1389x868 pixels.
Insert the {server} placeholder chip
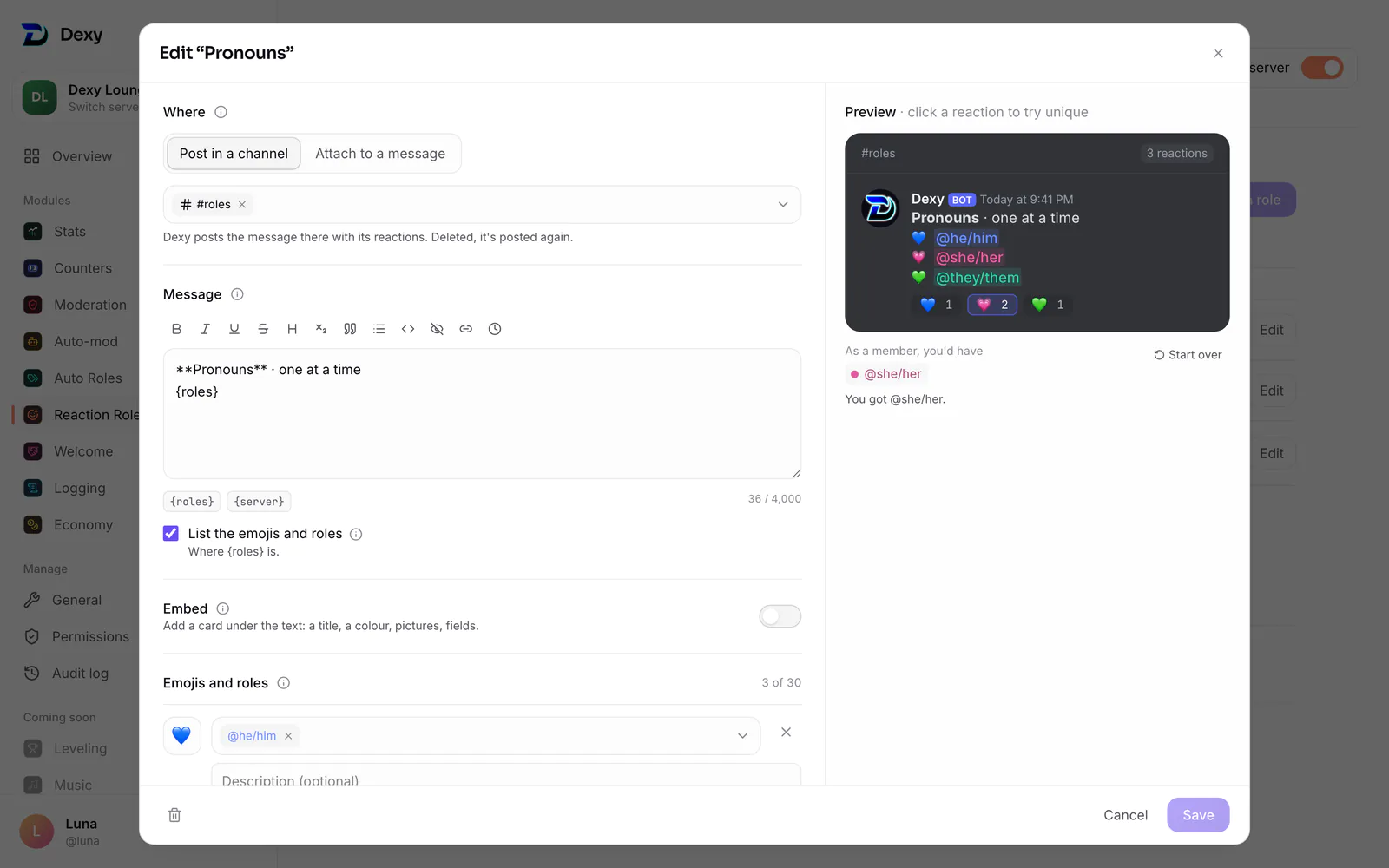[259, 502]
